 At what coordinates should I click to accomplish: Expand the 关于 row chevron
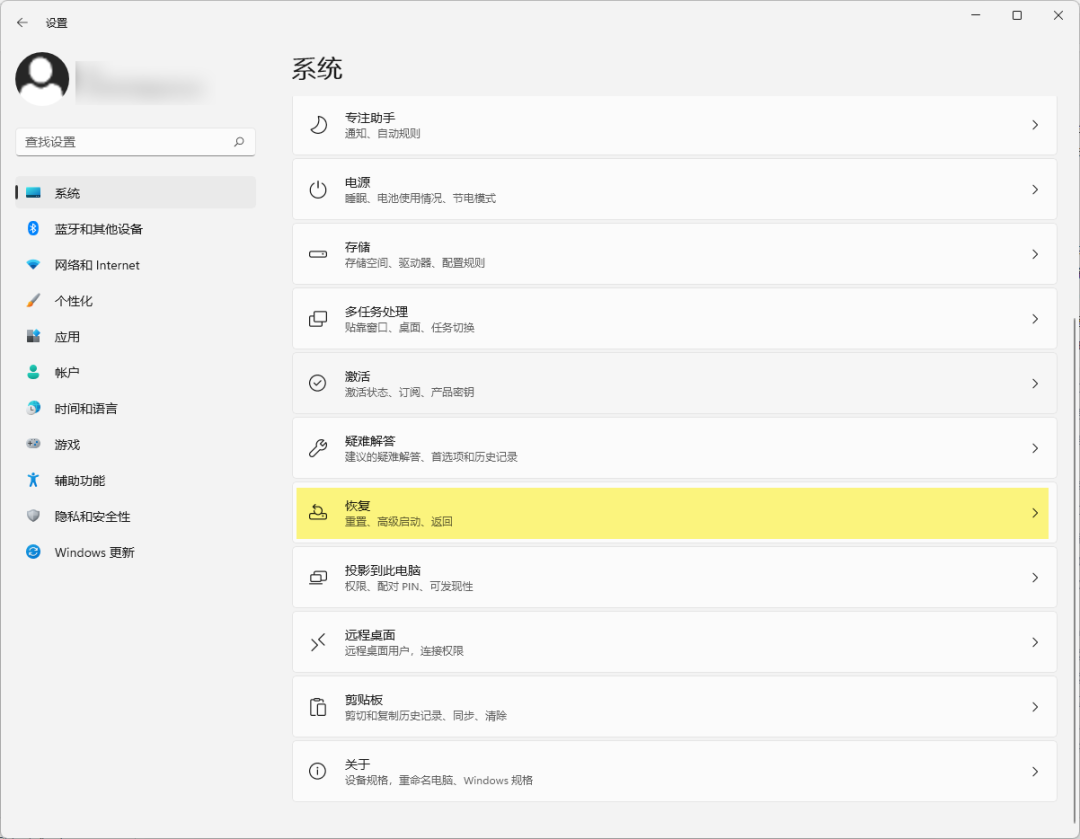[x=1035, y=771]
